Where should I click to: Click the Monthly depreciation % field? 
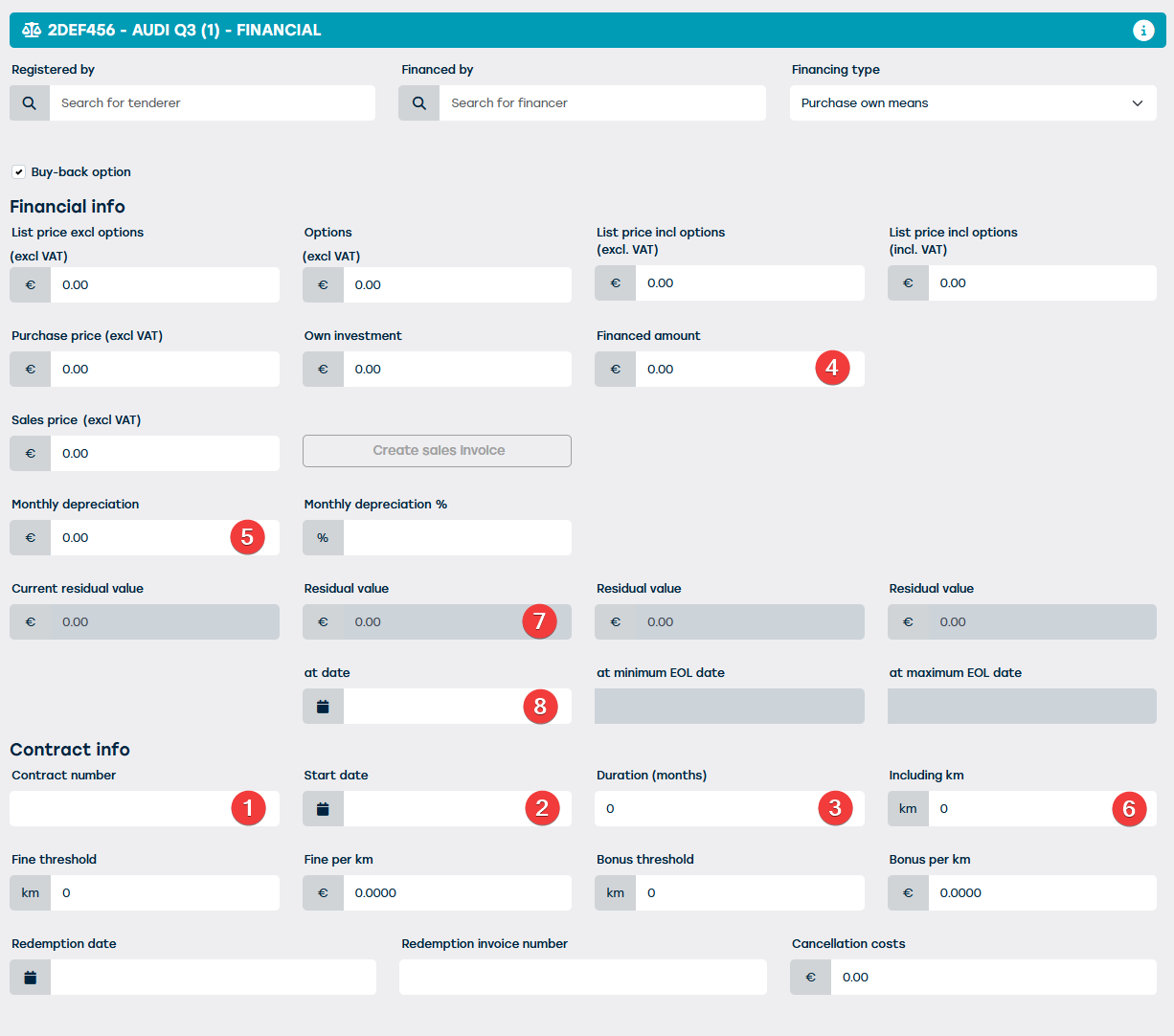click(458, 538)
